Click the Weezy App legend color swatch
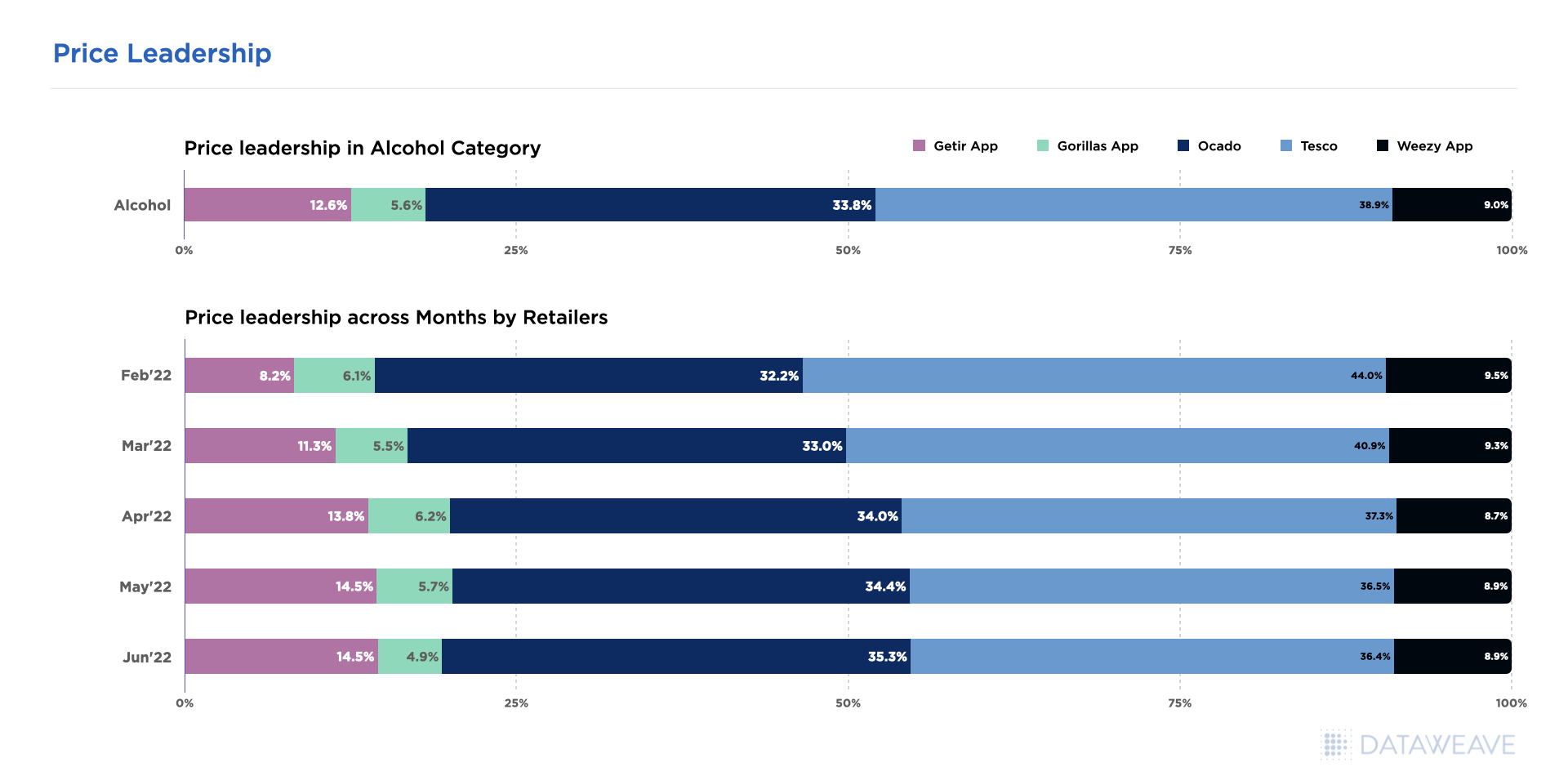The width and height of the screenshot is (1568, 776). 1382,146
